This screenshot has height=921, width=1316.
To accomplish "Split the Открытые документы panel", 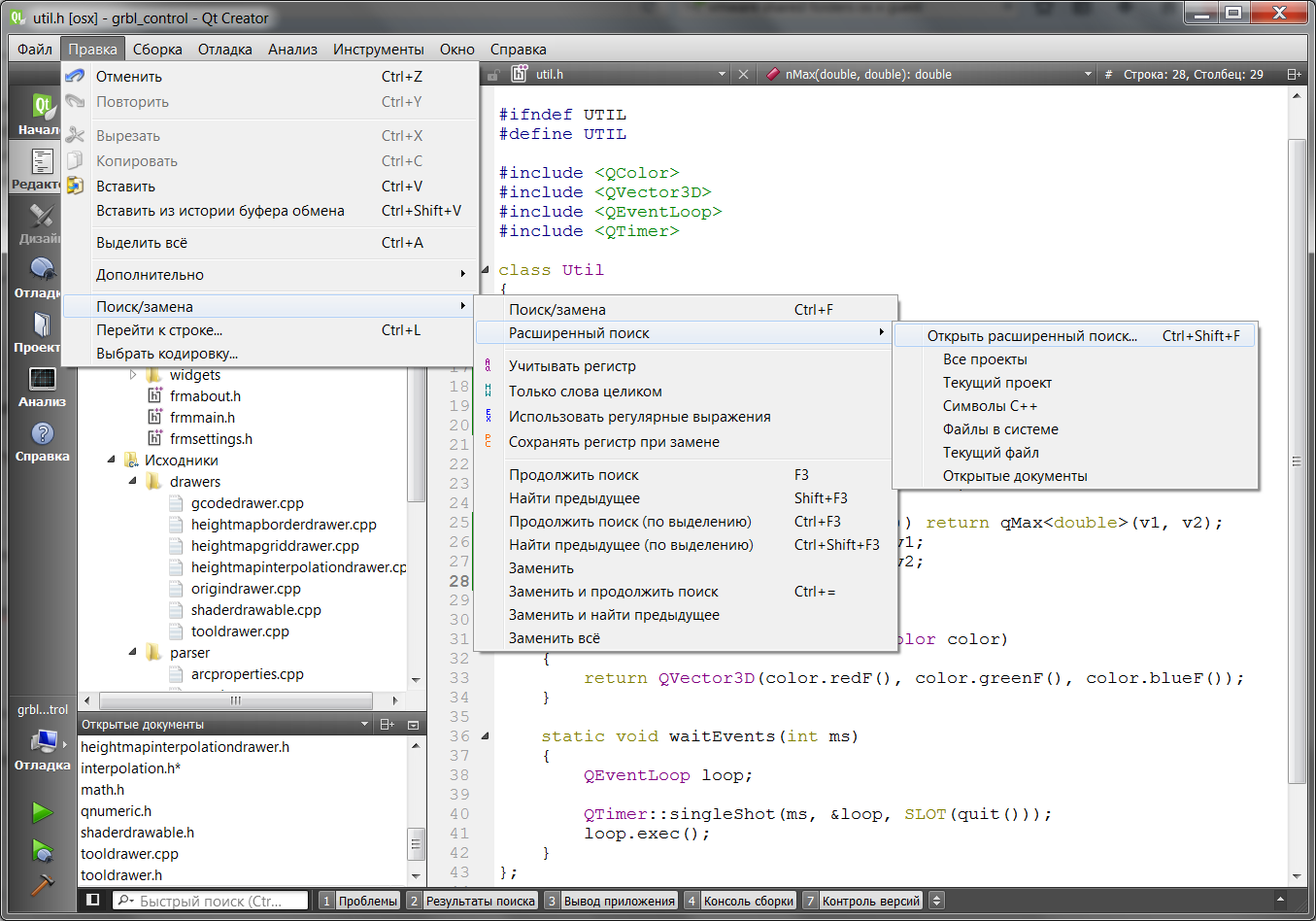I will click(x=387, y=725).
